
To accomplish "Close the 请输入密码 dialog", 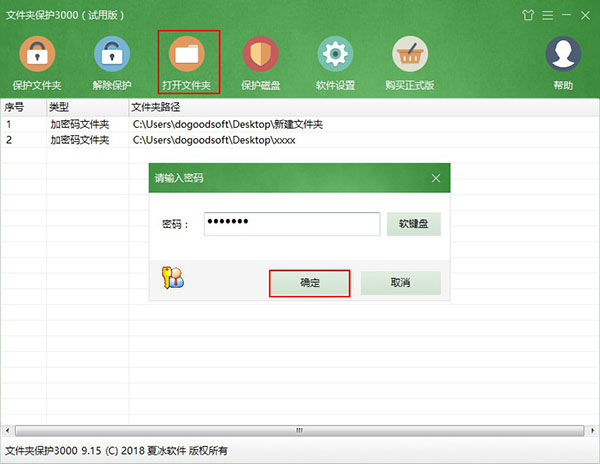I will click(436, 178).
